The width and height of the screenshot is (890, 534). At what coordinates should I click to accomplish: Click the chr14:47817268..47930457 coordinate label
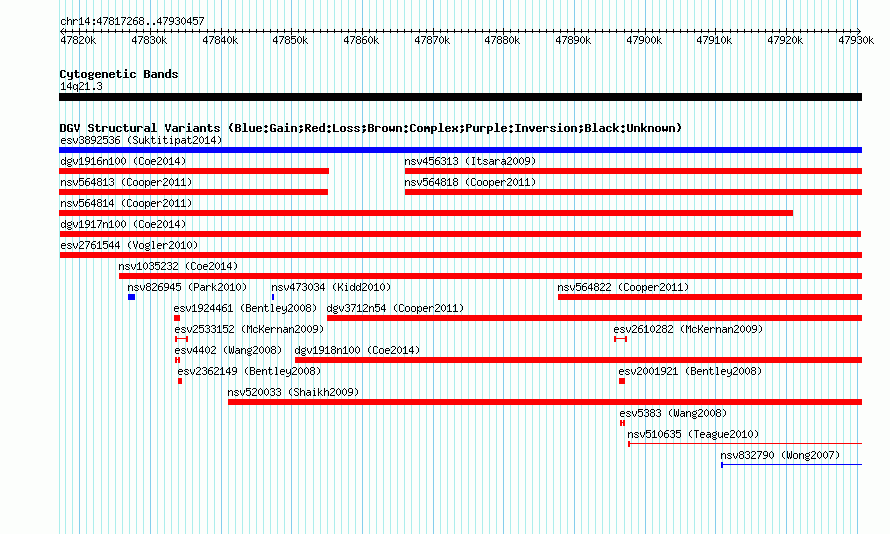pyautogui.click(x=132, y=21)
